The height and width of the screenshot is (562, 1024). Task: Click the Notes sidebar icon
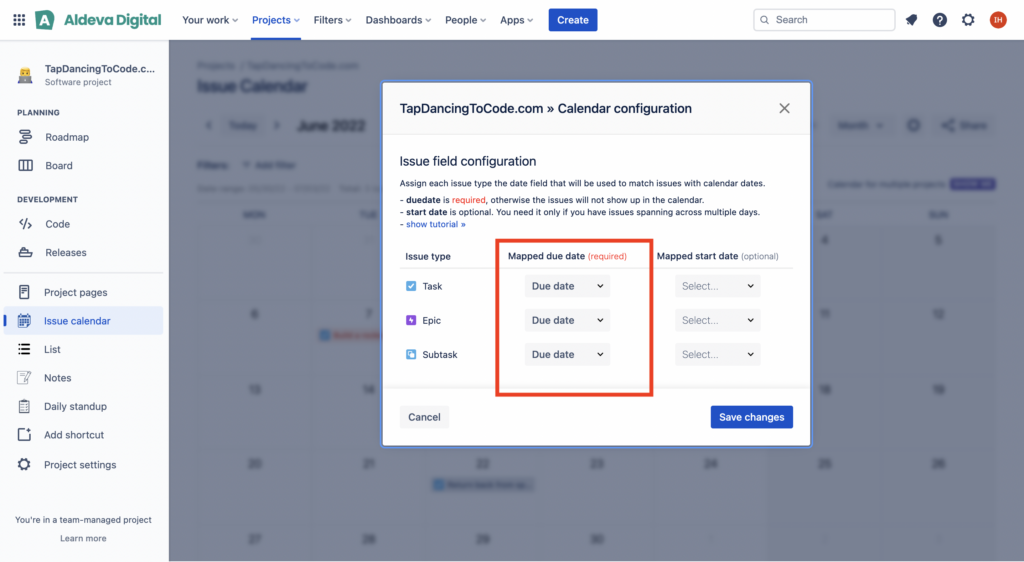click(24, 378)
